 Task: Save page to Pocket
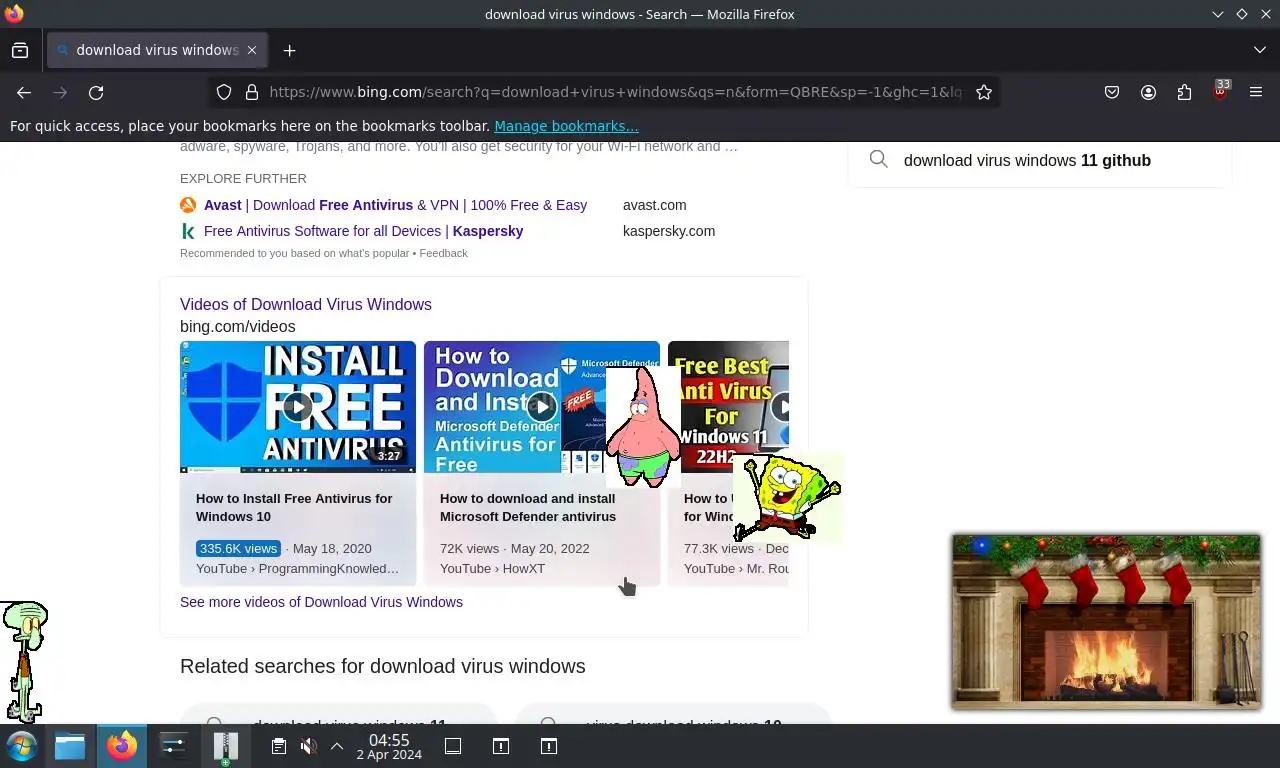coord(1112,92)
